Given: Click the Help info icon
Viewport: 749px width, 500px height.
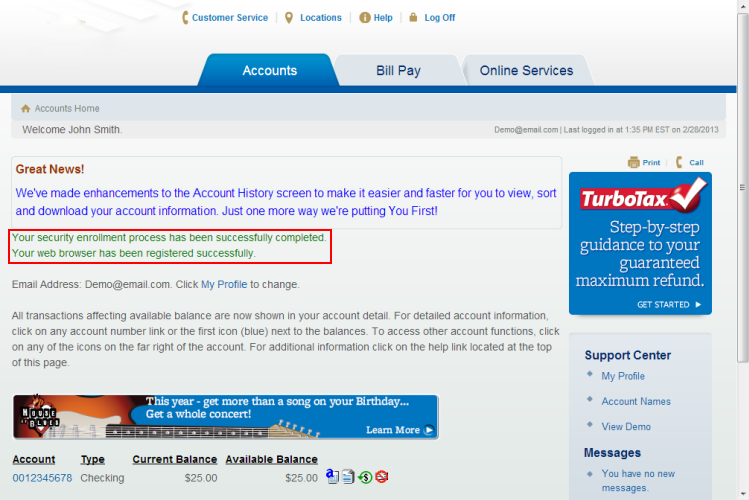Looking at the screenshot, I should coord(364,17).
